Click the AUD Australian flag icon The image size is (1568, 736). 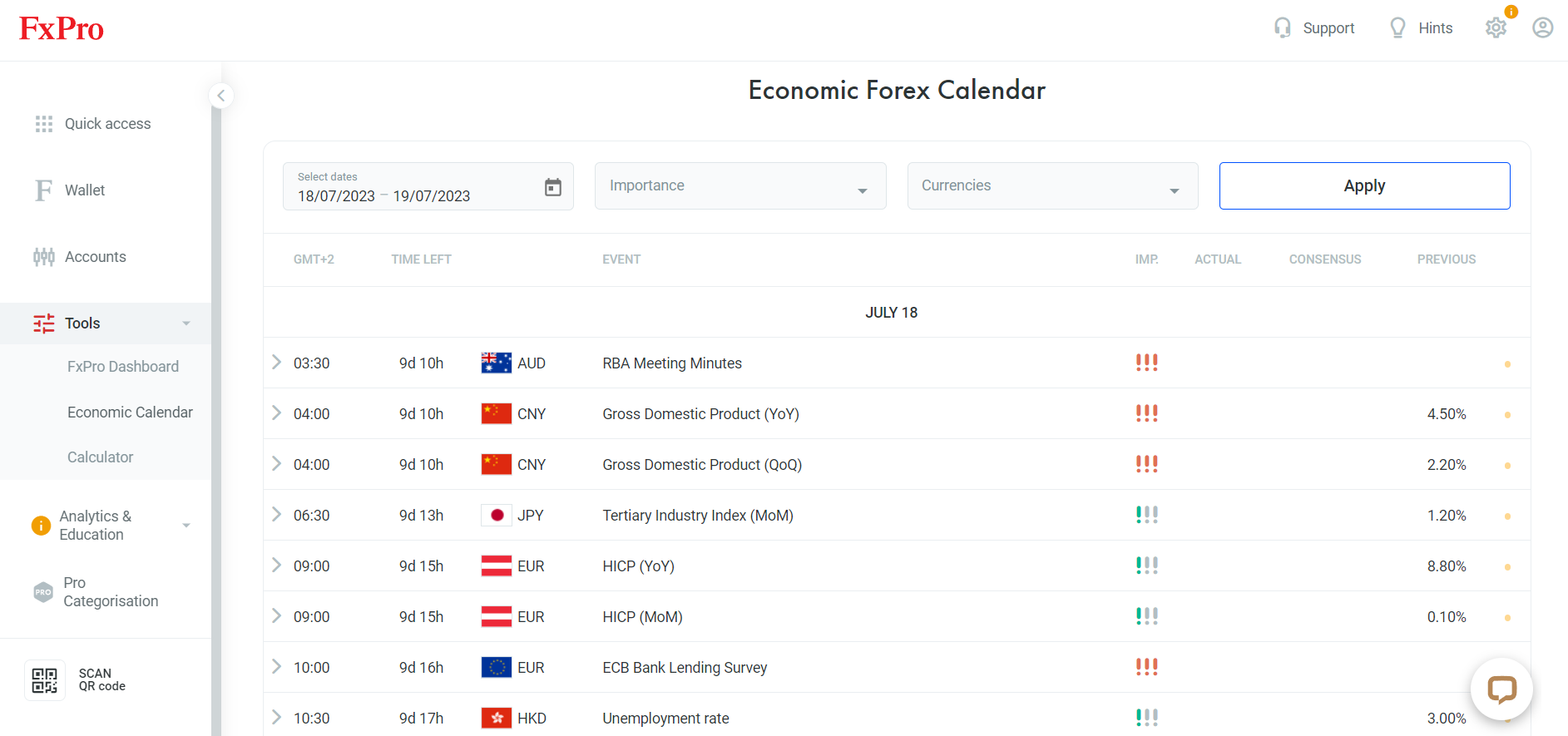coord(497,363)
